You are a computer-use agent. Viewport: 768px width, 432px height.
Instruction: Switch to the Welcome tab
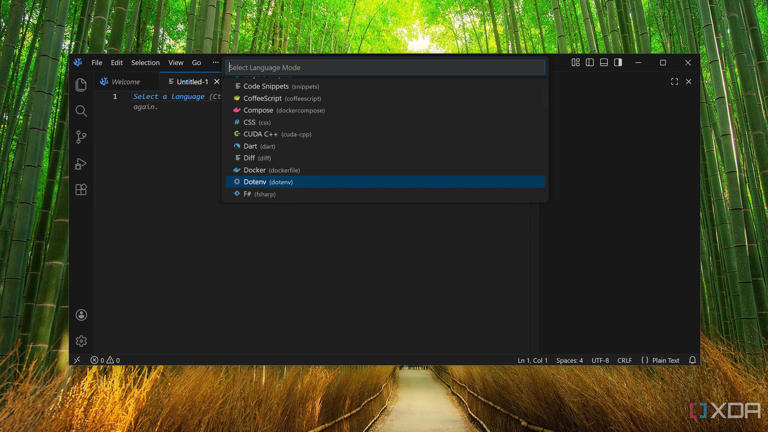click(x=126, y=82)
